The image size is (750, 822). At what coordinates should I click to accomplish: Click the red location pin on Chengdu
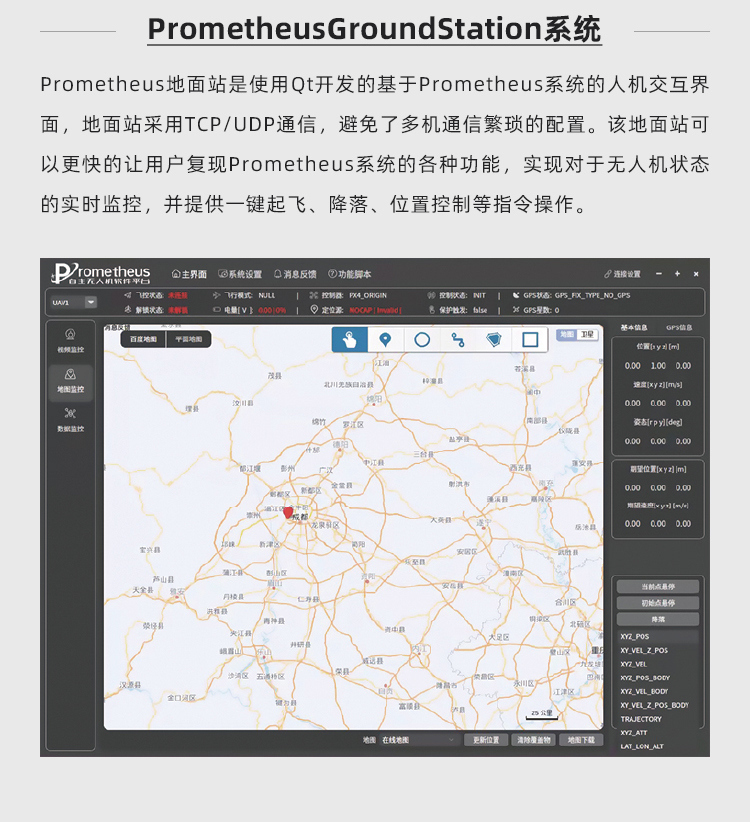[288, 513]
